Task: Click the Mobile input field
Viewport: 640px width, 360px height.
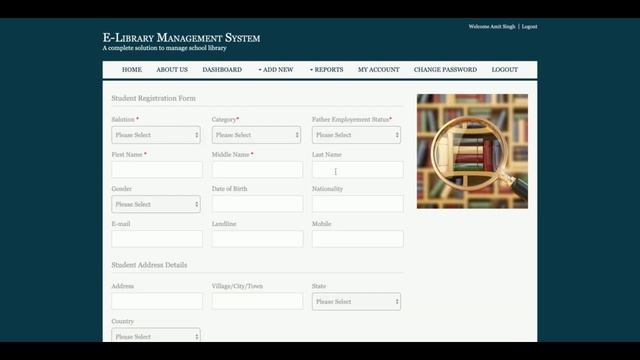Action: point(358,239)
